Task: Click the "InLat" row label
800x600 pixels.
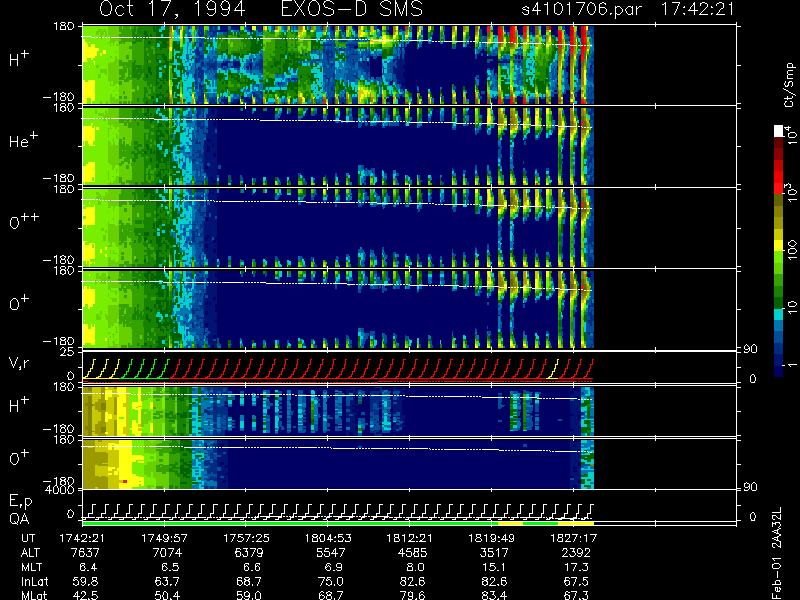Action: point(35,582)
